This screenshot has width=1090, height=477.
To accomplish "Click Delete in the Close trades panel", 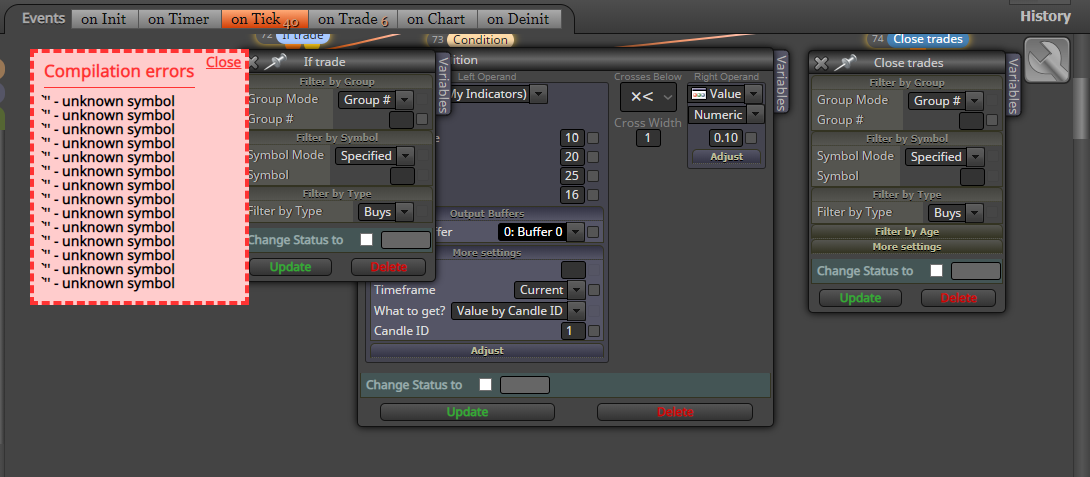I will pyautogui.click(x=959, y=298).
